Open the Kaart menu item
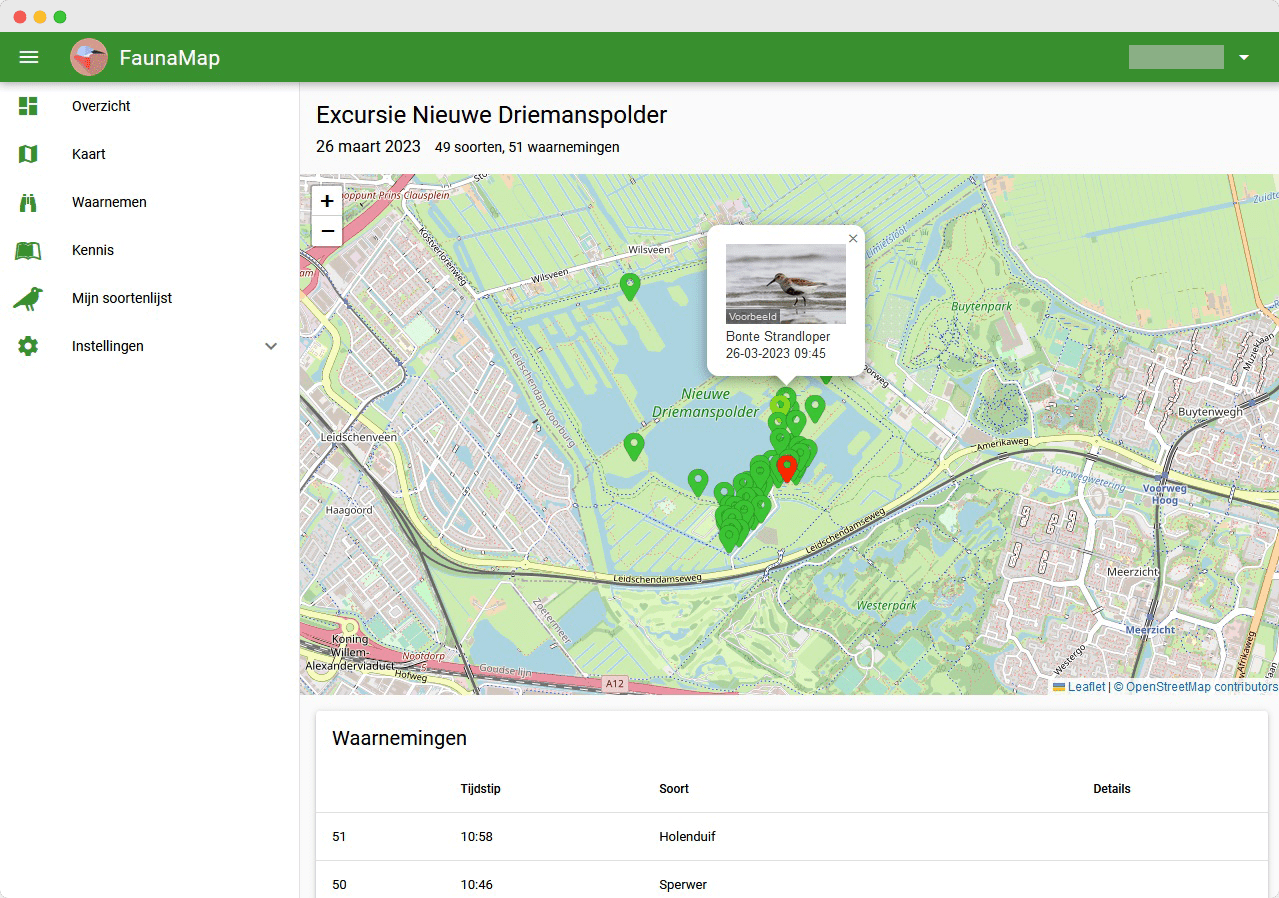The width and height of the screenshot is (1279, 898). click(x=89, y=154)
